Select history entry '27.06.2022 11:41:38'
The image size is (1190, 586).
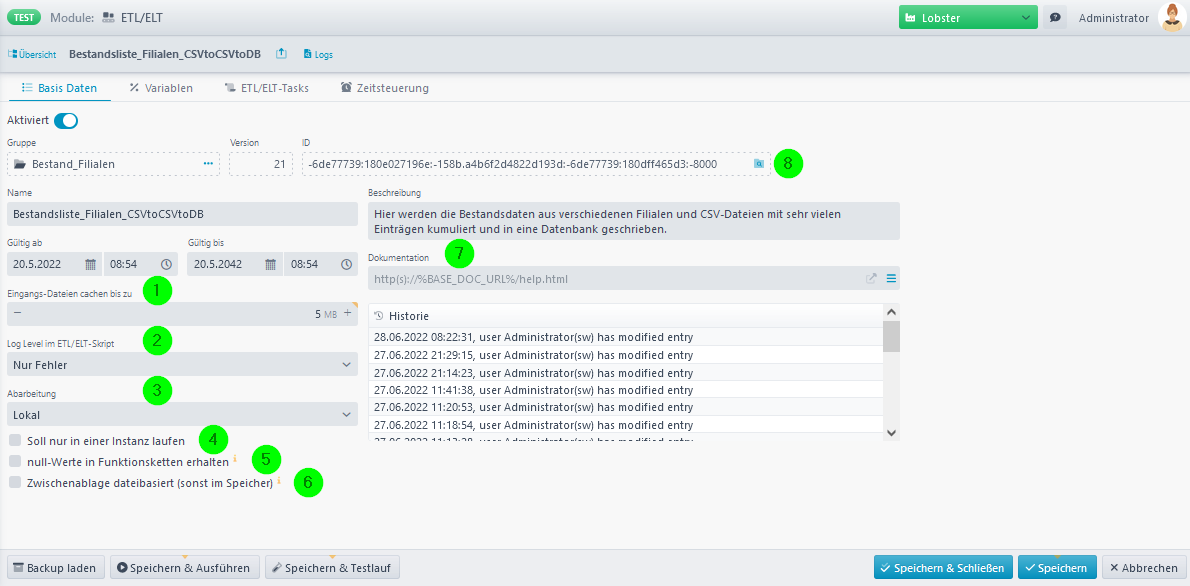(626, 390)
